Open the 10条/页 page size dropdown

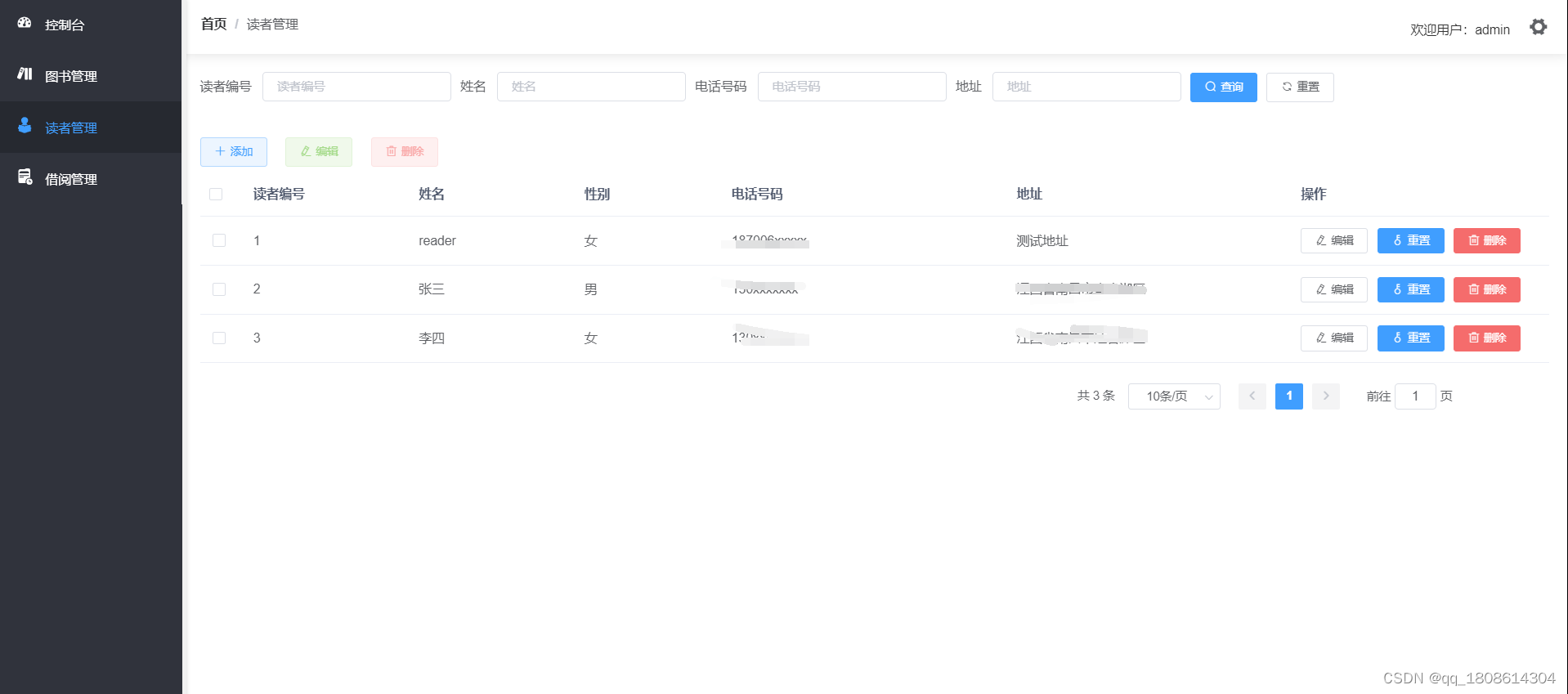click(x=1173, y=396)
